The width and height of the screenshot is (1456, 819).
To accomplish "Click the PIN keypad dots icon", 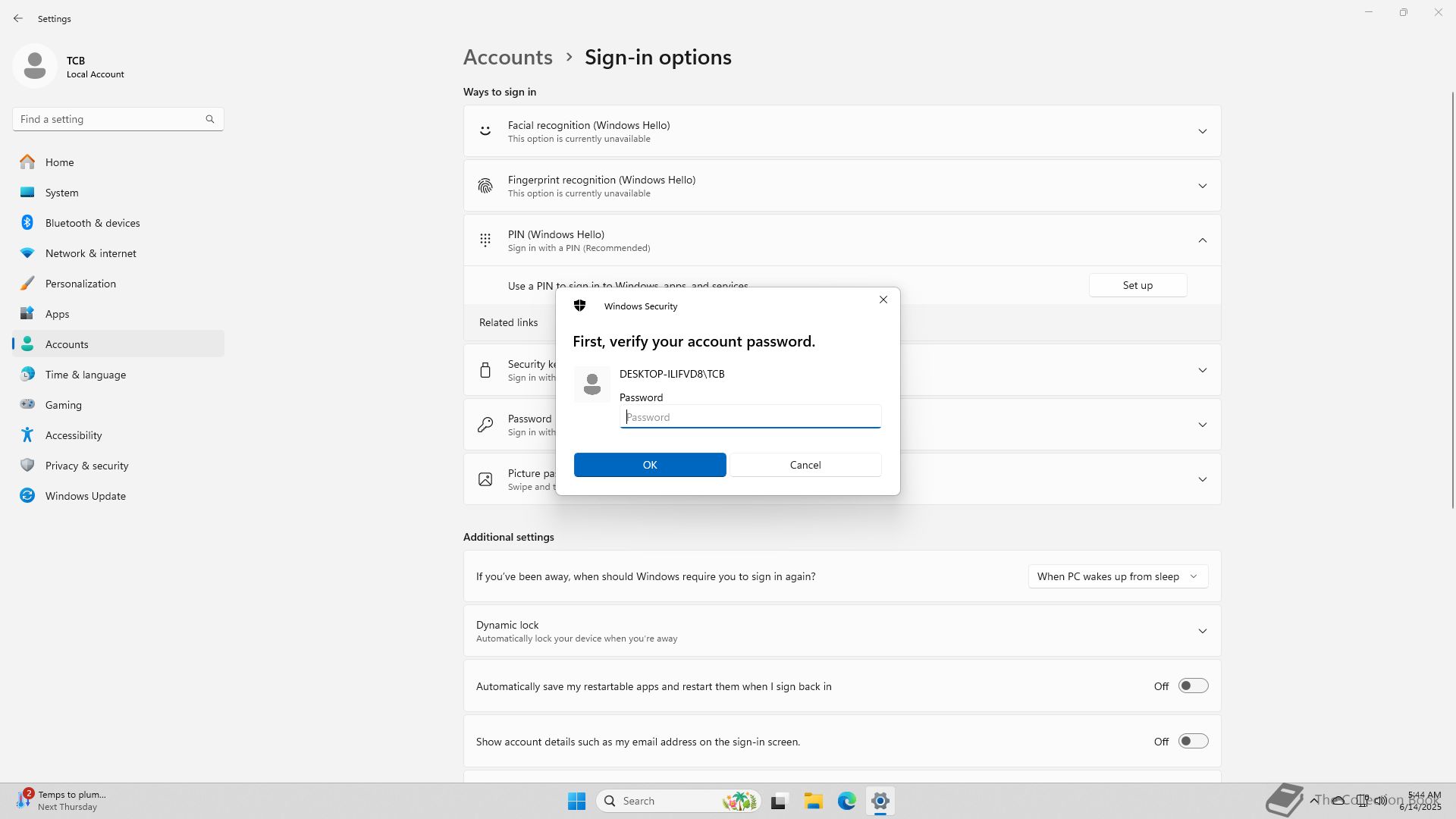I will point(485,240).
